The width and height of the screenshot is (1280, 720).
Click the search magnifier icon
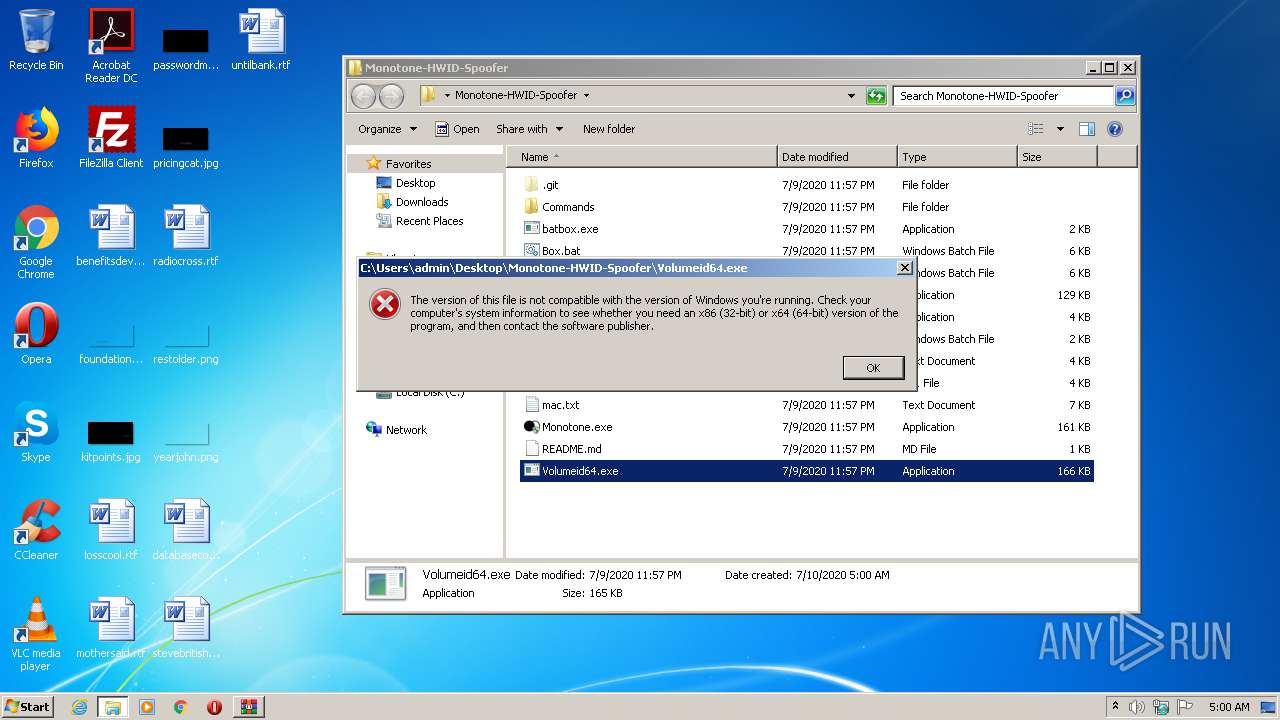tap(1125, 96)
